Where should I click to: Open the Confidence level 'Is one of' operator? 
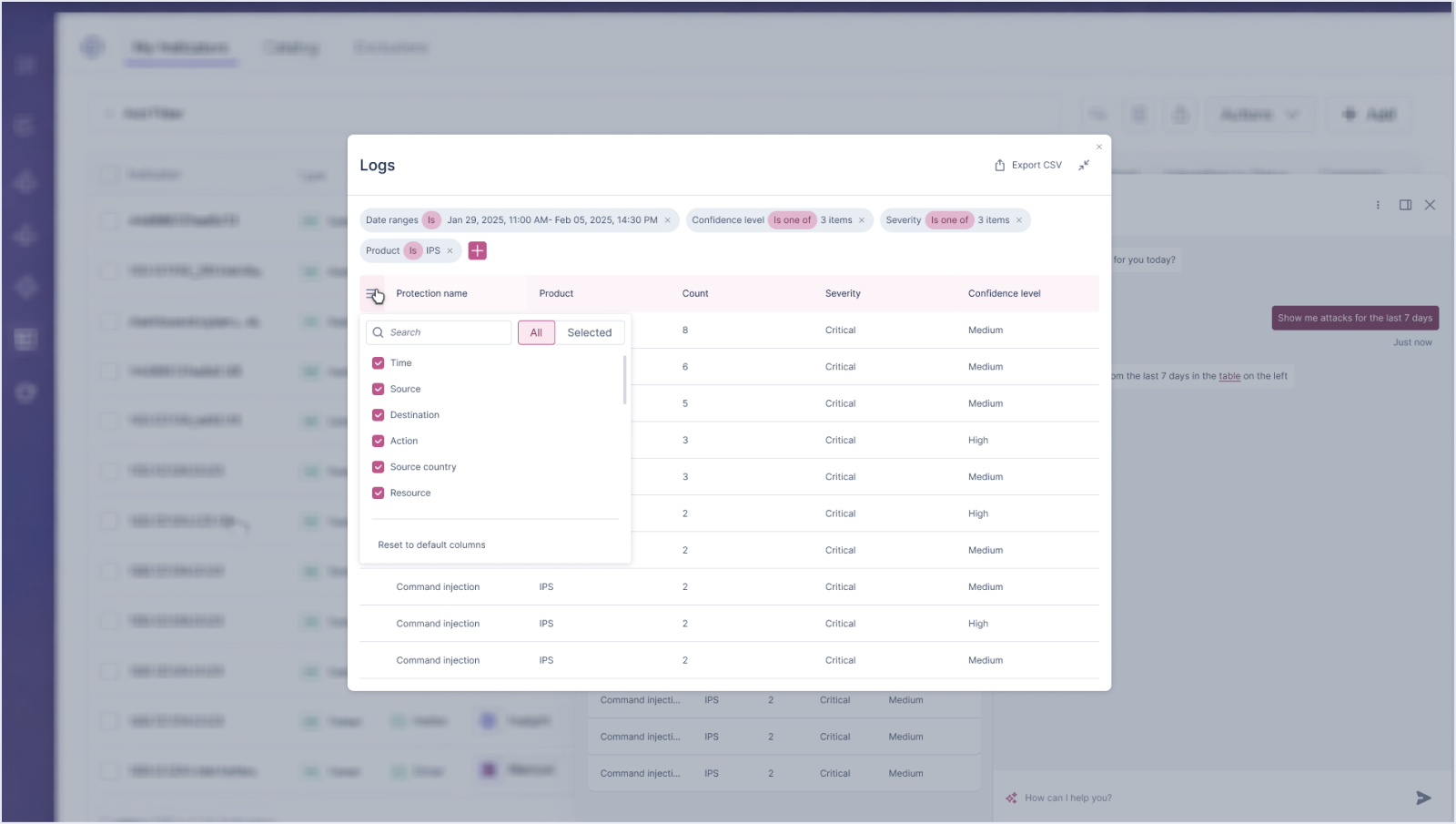coord(792,220)
